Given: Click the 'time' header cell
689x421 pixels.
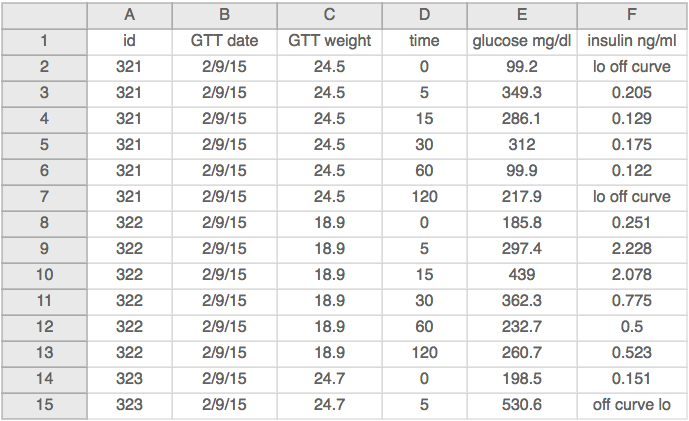Looking at the screenshot, I should pyautogui.click(x=424, y=41).
